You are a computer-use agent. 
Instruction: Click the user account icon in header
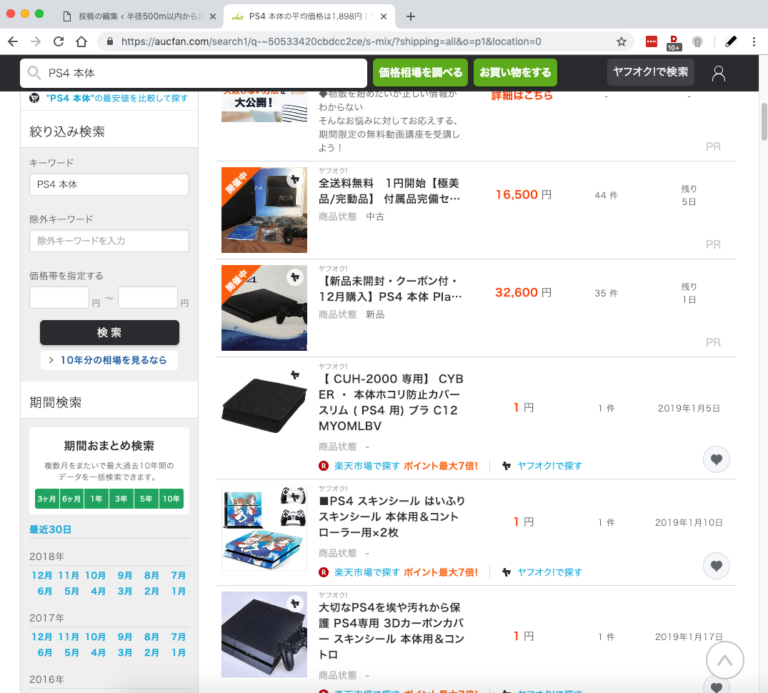point(718,73)
